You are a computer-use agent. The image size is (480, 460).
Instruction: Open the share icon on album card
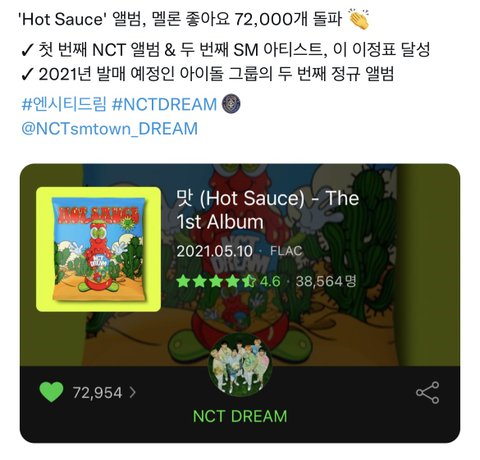427,393
